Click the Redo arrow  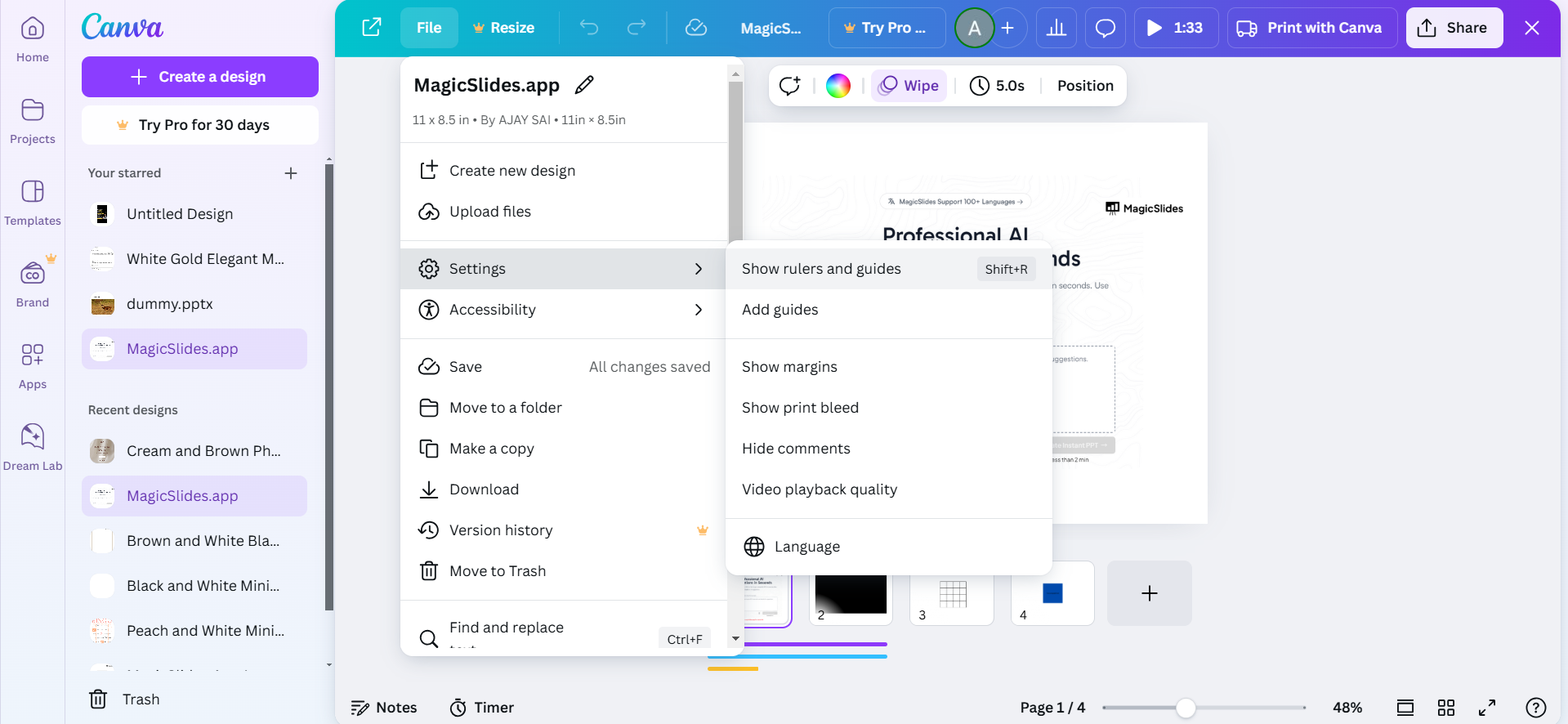click(637, 28)
